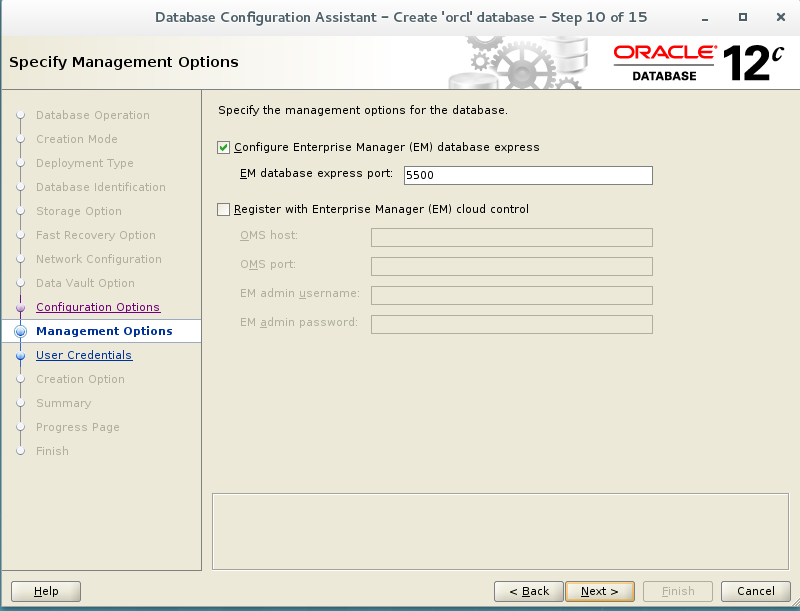This screenshot has height=611, width=800.
Task: Click the Finish step label in sidebar
Action: pyautogui.click(x=52, y=451)
